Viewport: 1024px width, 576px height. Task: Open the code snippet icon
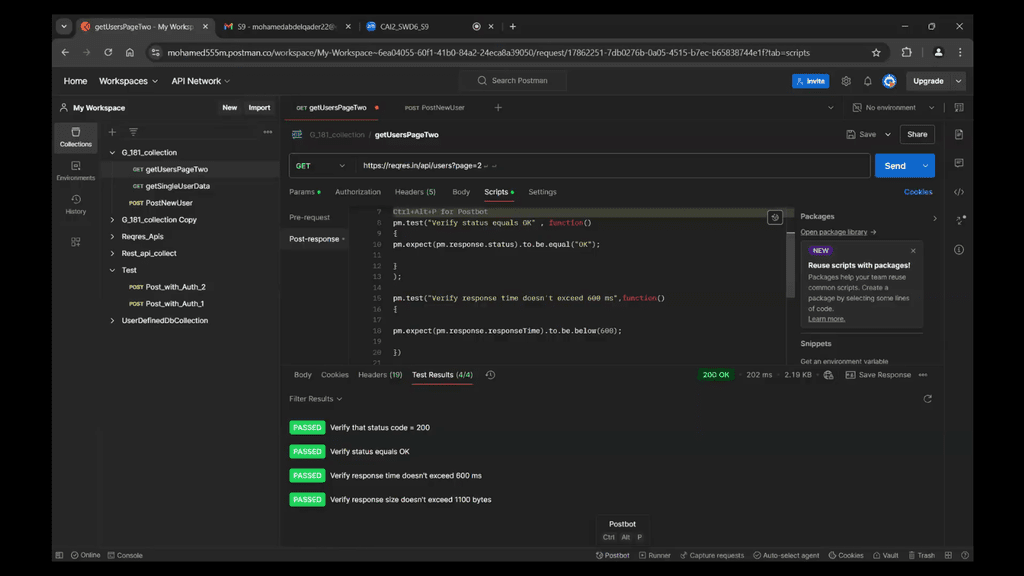[x=959, y=192]
